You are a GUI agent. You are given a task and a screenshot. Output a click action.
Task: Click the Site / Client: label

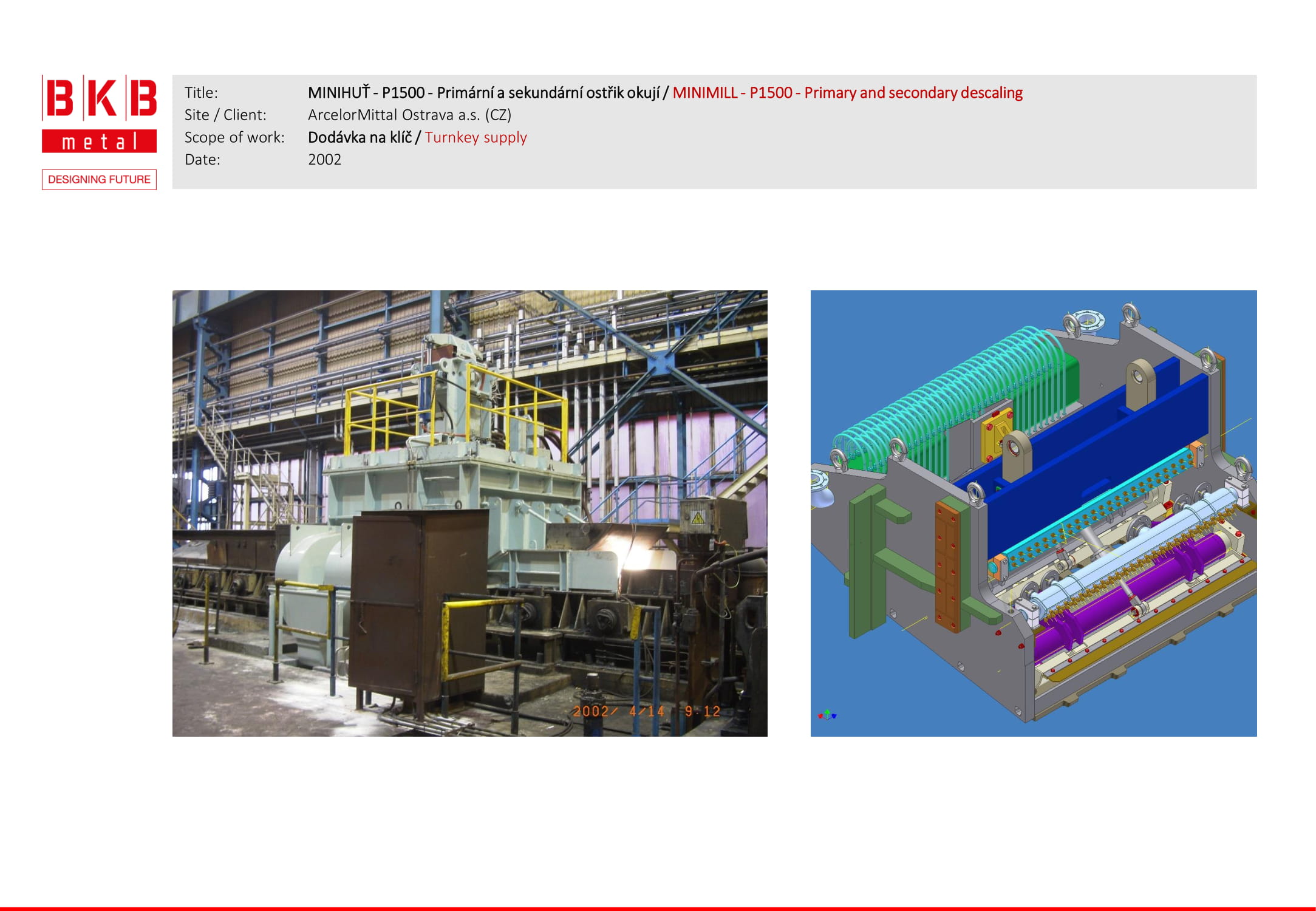point(225,115)
